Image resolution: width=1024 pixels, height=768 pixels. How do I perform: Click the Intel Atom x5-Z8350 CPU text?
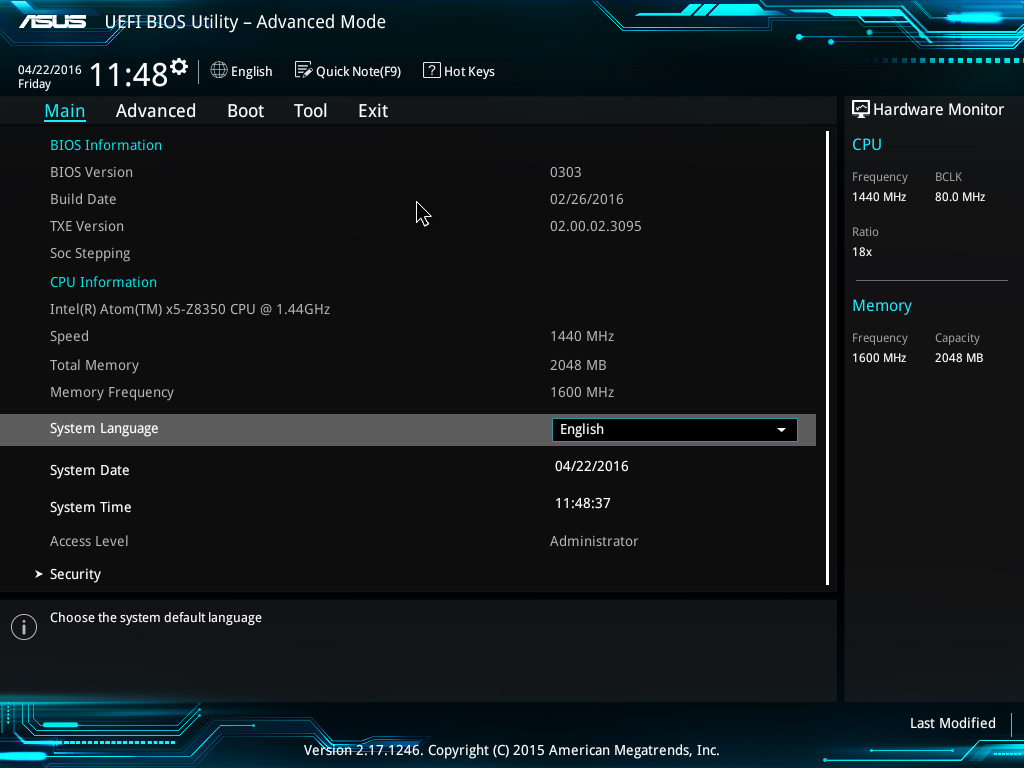(x=190, y=309)
